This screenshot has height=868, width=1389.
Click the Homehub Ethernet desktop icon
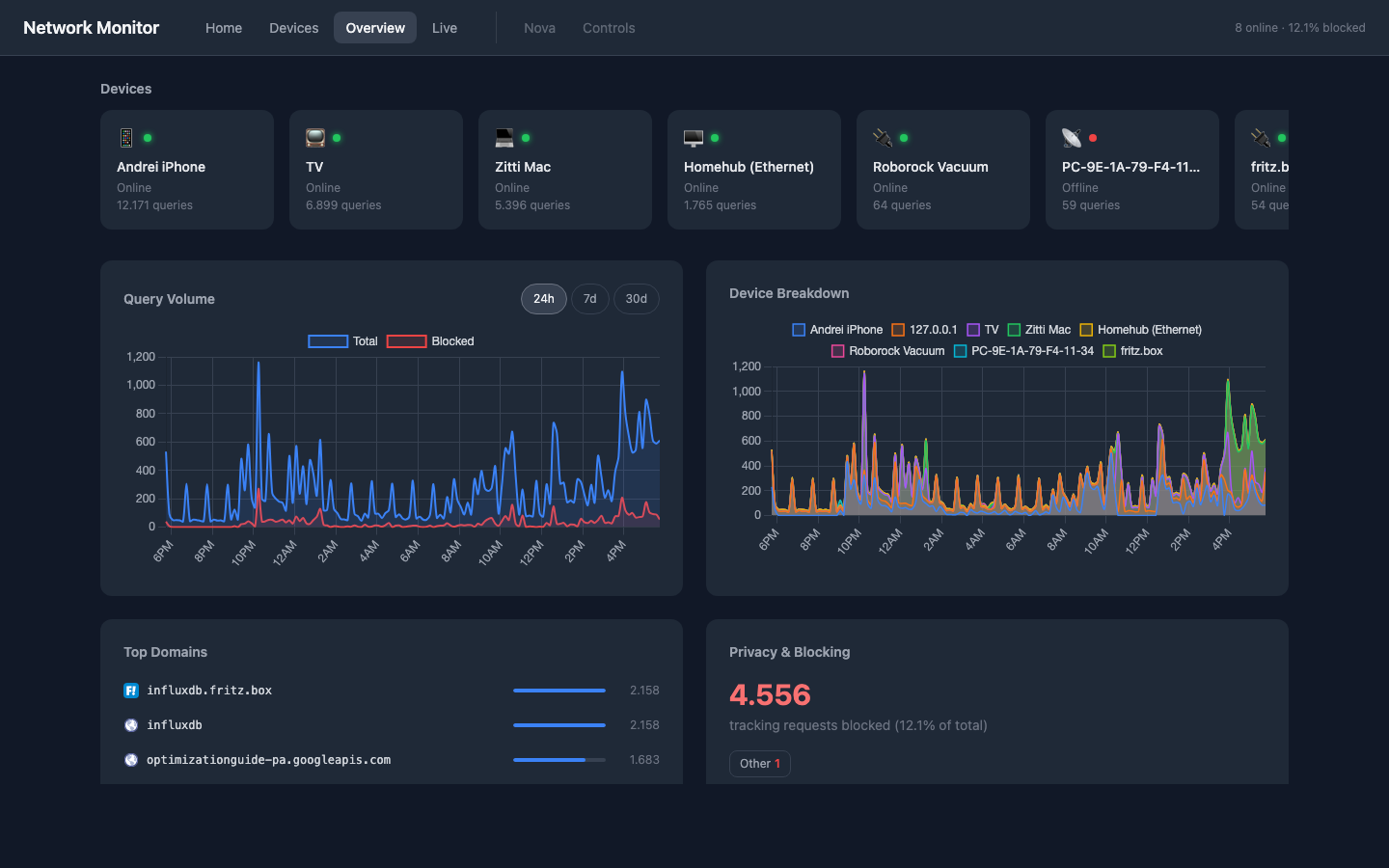pyautogui.click(x=693, y=138)
